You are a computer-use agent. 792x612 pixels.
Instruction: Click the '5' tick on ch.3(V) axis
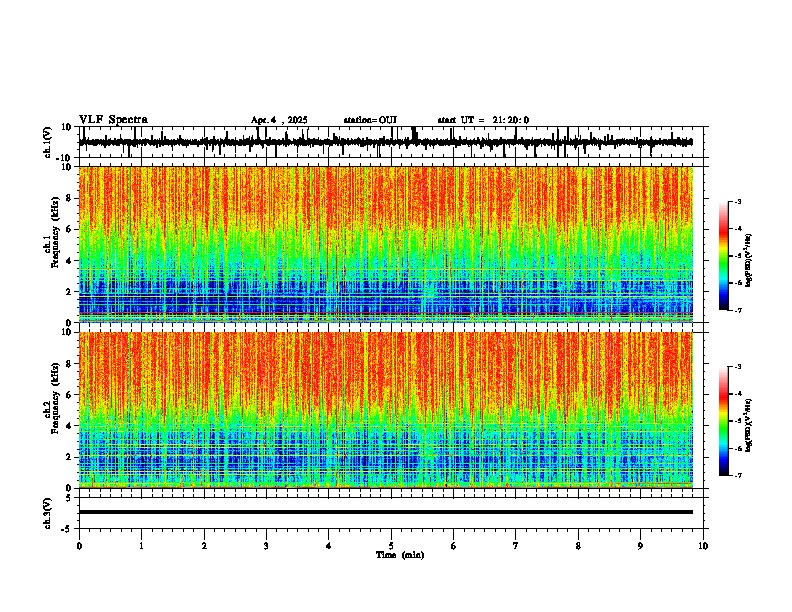click(x=70, y=497)
